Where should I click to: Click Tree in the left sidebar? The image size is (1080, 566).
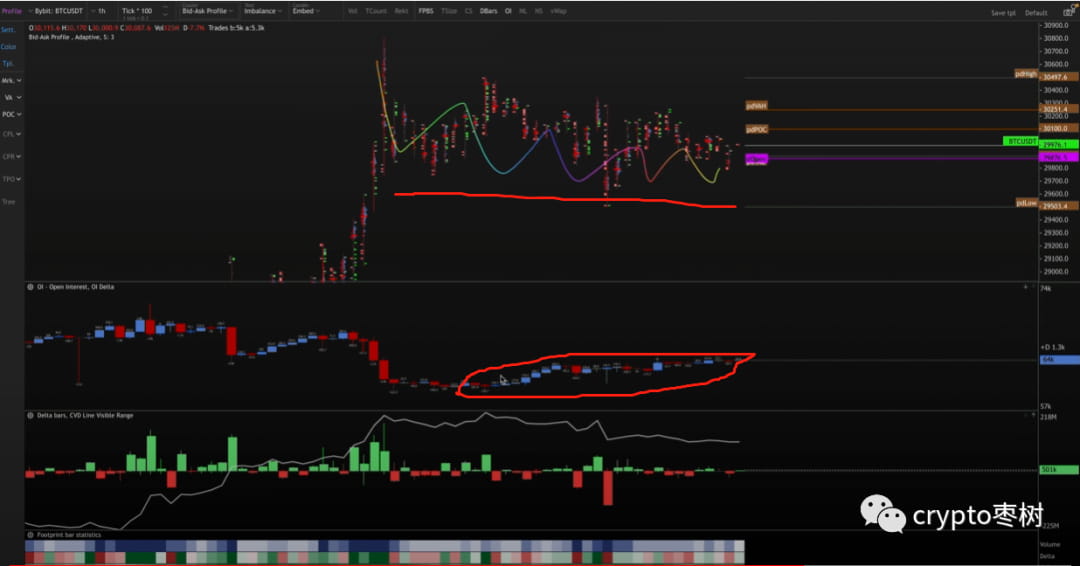tap(8, 202)
